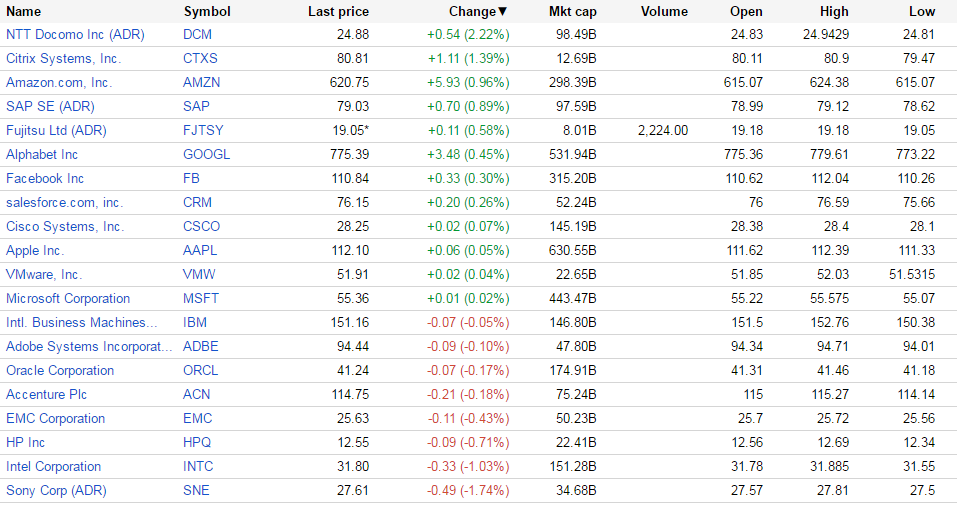Click the INTC ticker symbol
The image size is (957, 507).
[x=199, y=467]
